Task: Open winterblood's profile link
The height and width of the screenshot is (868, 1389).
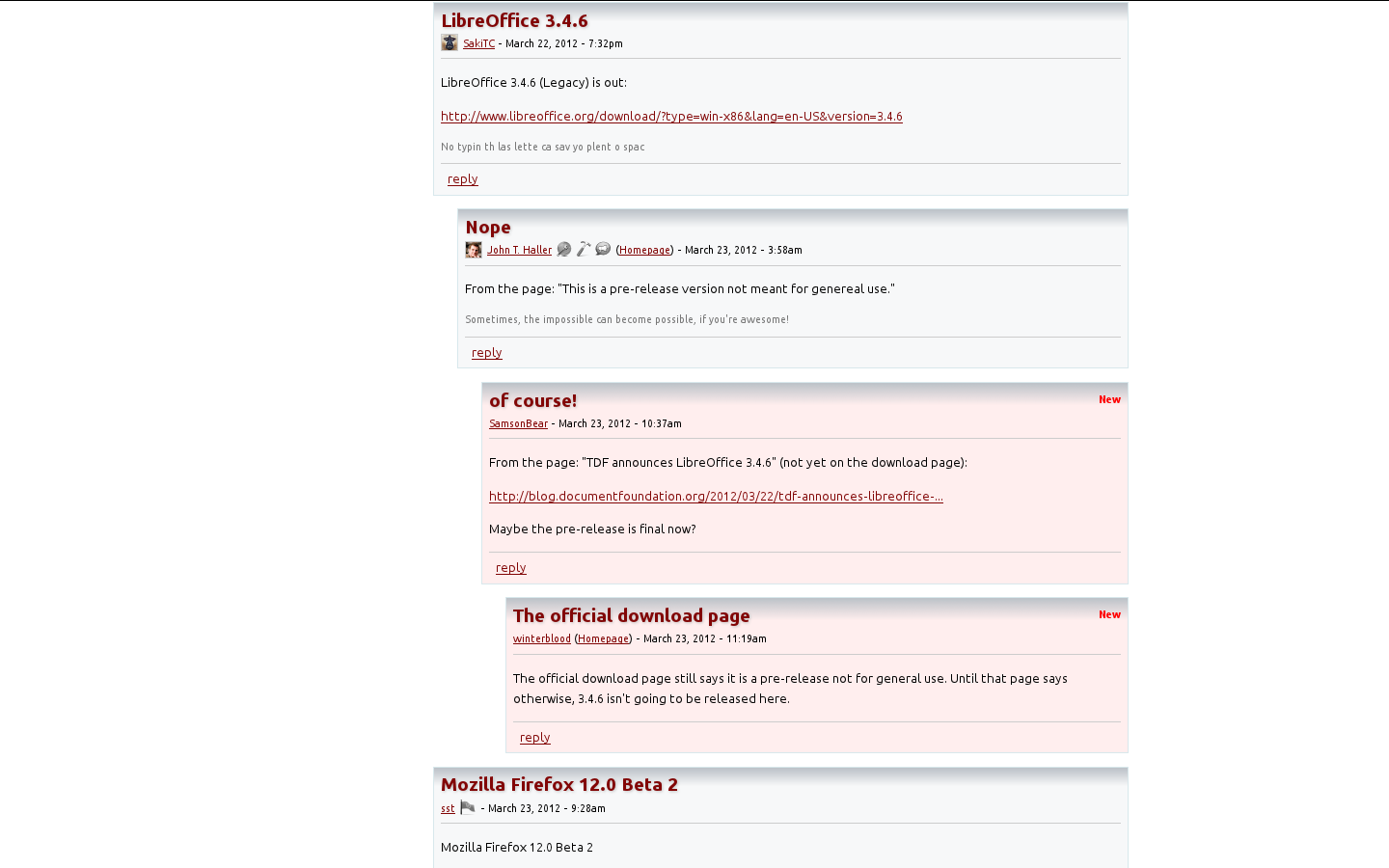Action: [x=541, y=638]
